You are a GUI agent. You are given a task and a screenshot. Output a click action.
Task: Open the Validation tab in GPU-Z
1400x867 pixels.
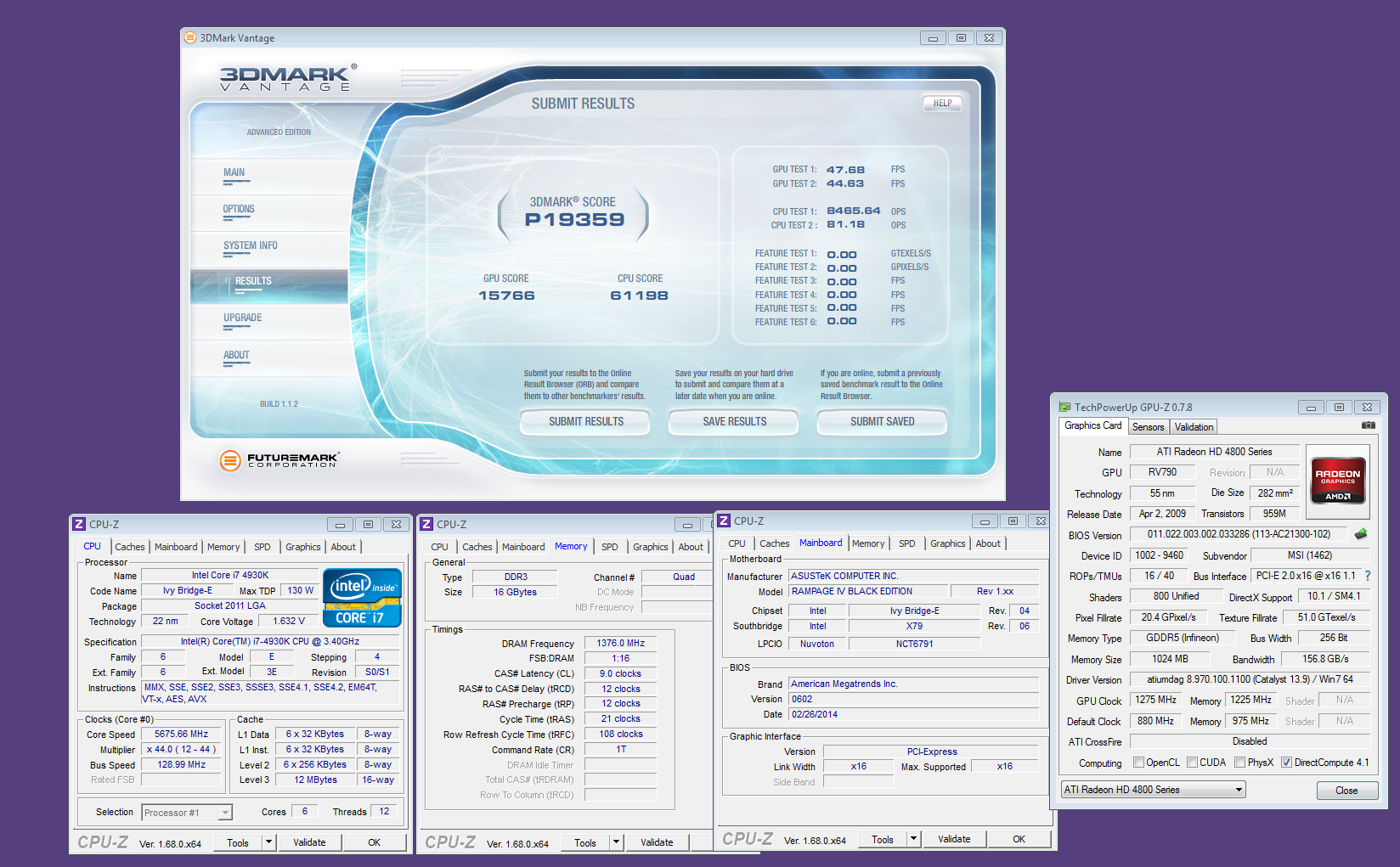[1194, 427]
